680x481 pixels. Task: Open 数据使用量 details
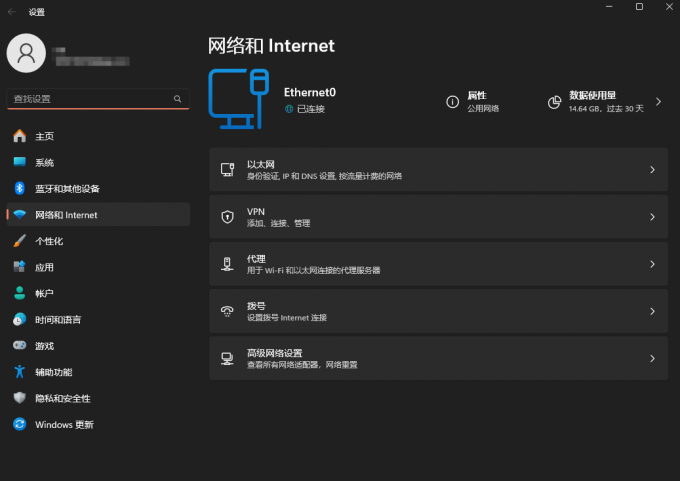coord(605,101)
